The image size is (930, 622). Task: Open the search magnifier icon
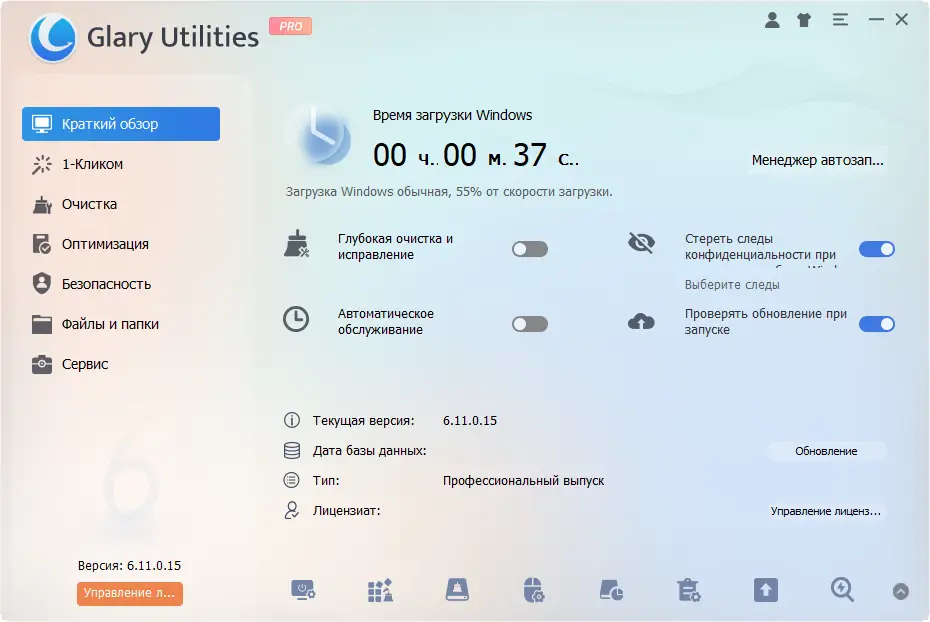[x=841, y=590]
